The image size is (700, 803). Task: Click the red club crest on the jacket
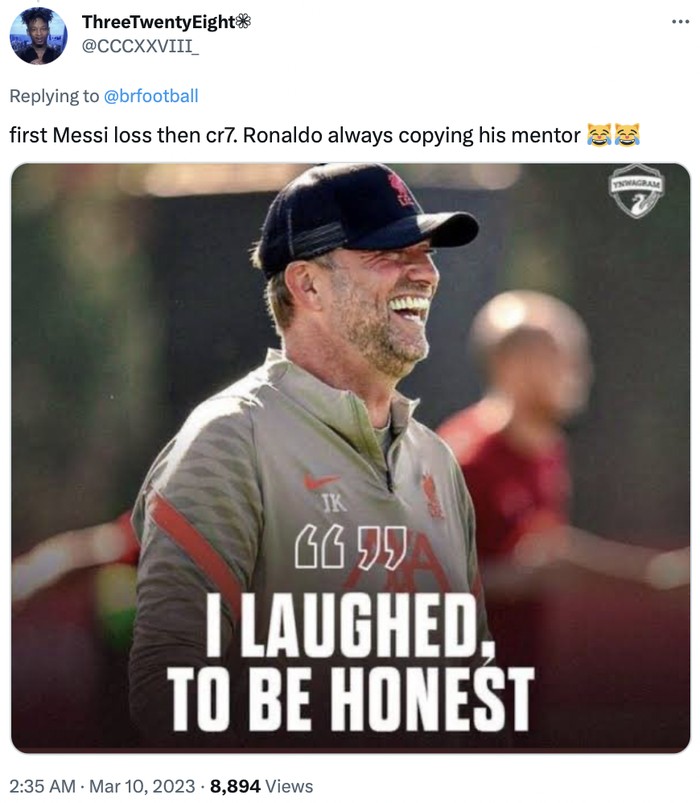432,496
